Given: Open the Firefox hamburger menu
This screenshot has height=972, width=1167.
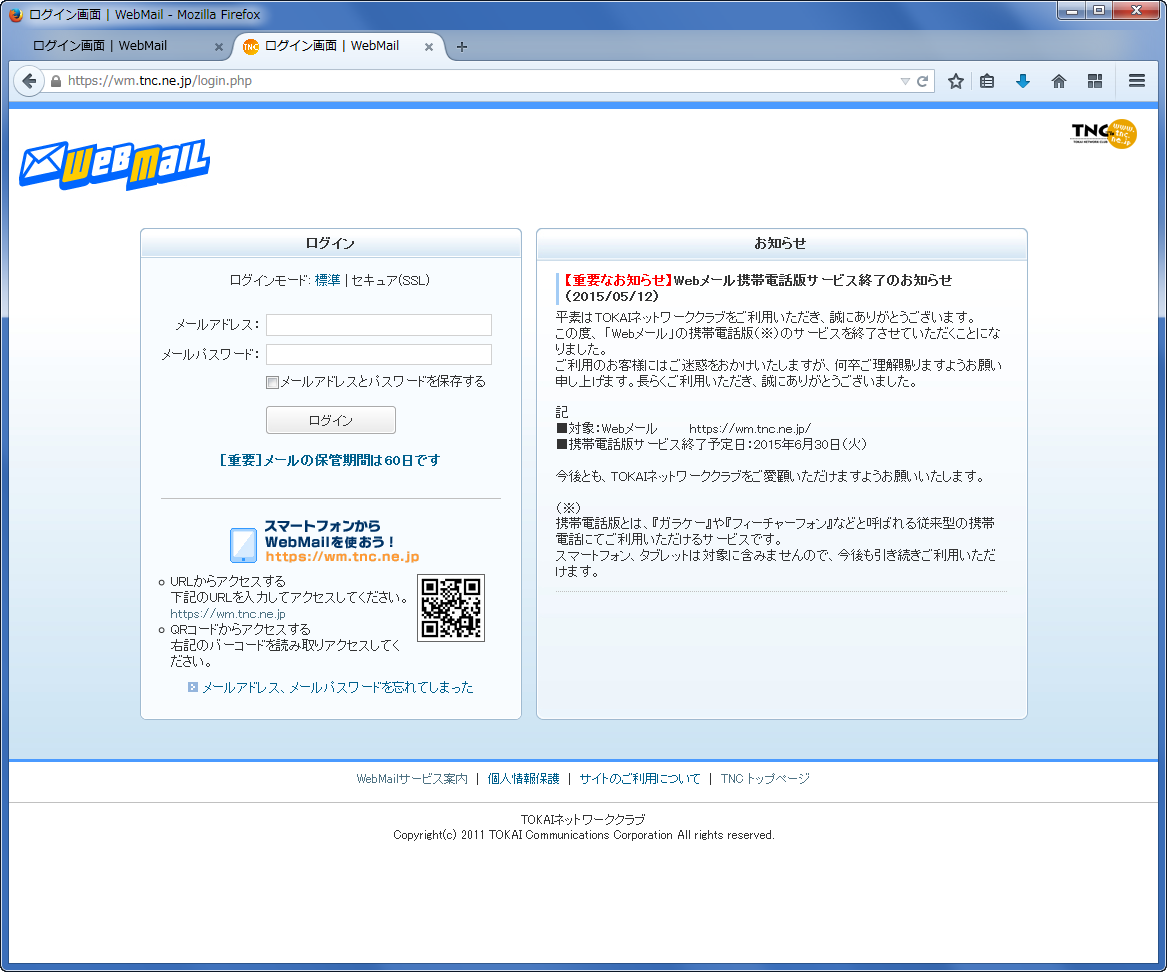Looking at the screenshot, I should click(1136, 80).
